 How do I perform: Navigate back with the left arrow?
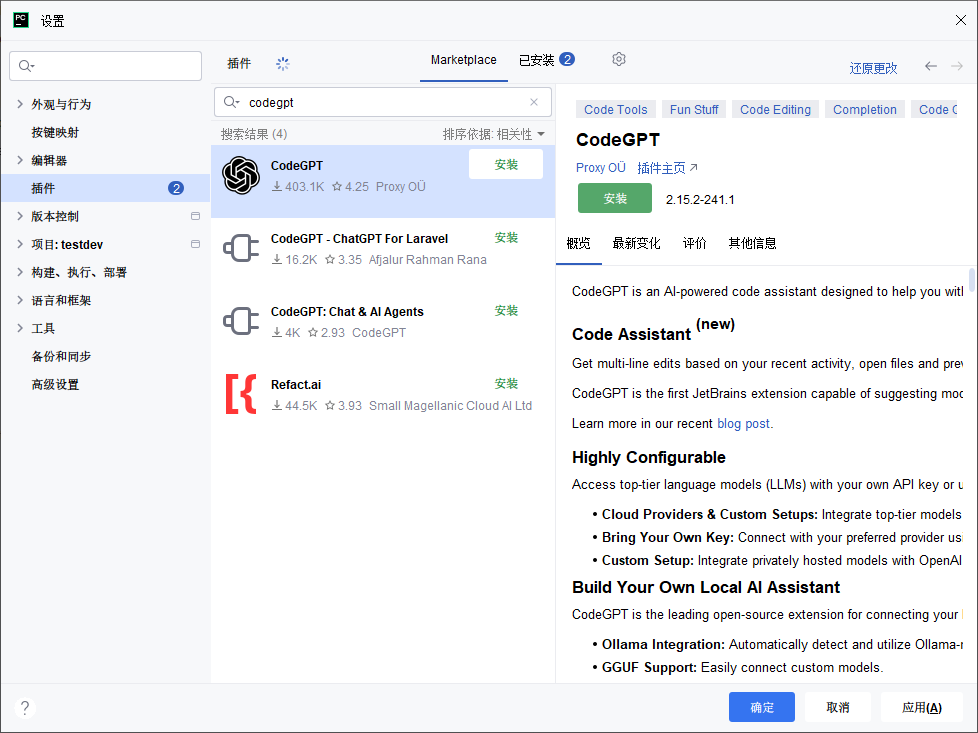931,66
